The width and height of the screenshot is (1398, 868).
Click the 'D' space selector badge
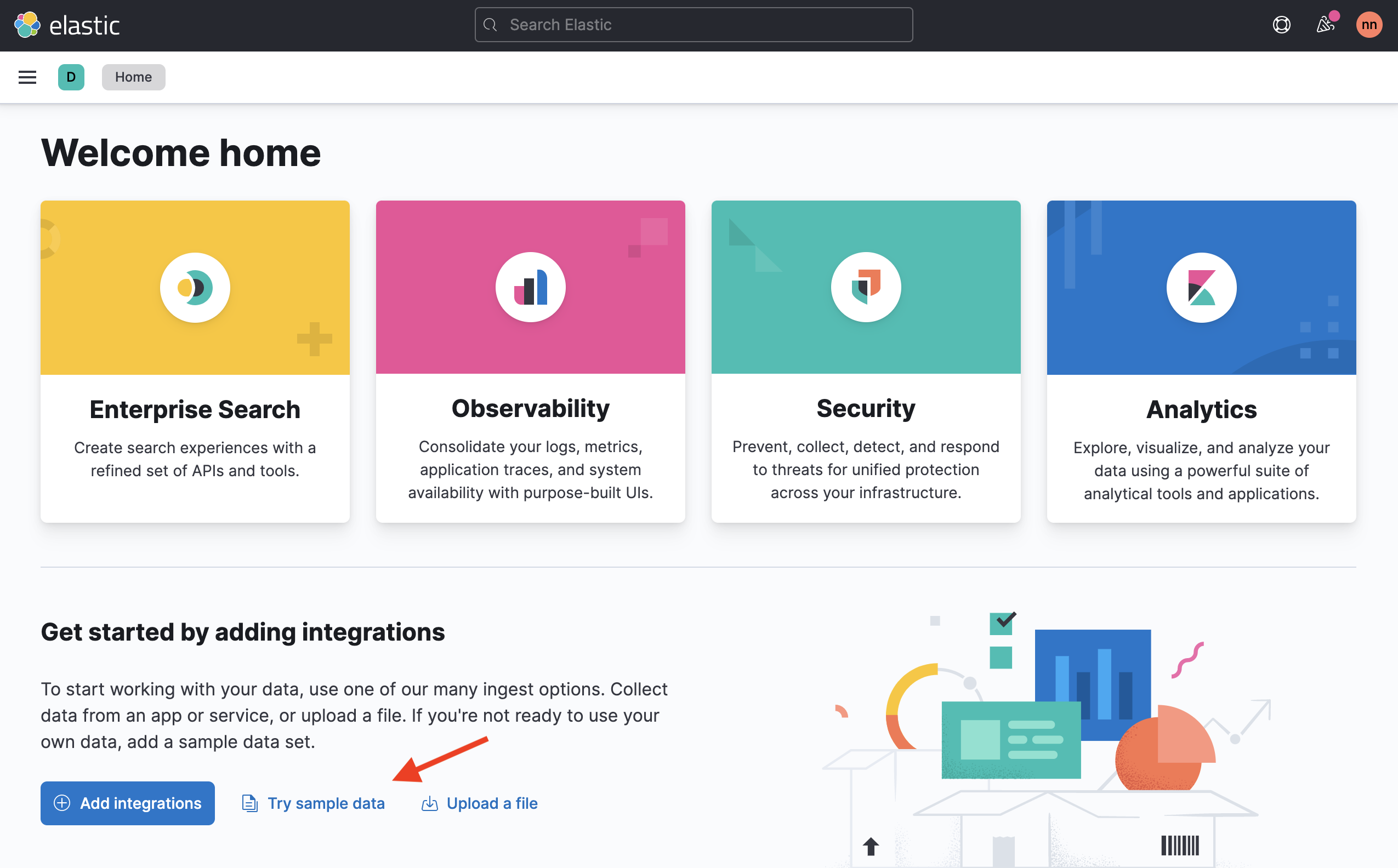point(71,77)
